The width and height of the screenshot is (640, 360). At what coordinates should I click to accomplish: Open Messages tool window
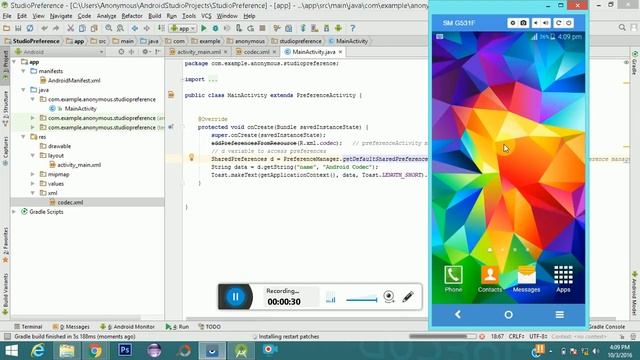(x=71, y=327)
